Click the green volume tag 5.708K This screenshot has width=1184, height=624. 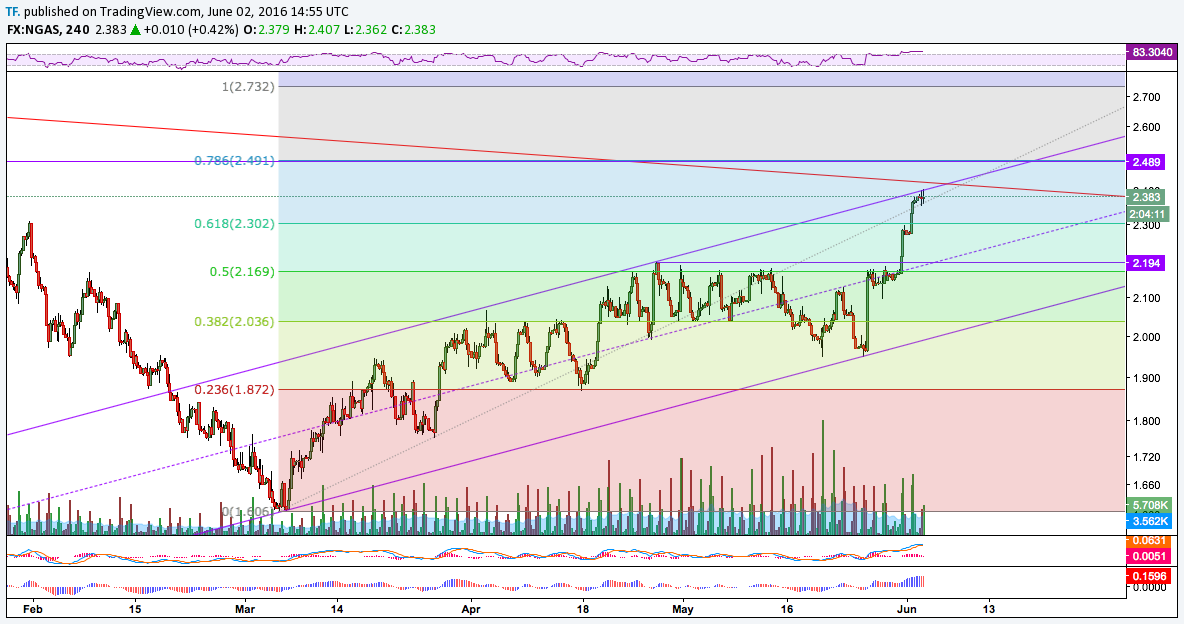coord(1149,505)
